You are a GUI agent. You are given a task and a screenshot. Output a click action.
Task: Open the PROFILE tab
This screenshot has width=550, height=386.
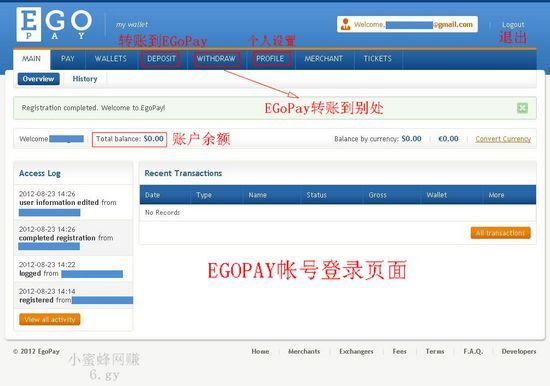click(270, 59)
